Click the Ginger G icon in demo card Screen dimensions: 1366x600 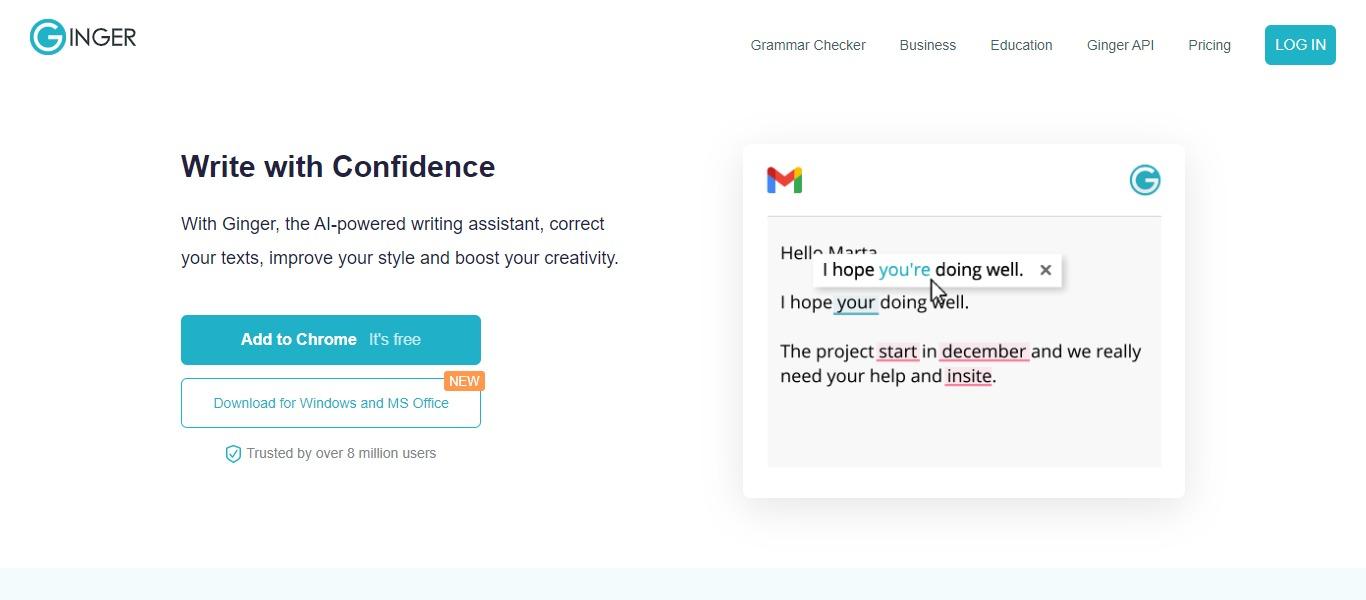[x=1145, y=180]
